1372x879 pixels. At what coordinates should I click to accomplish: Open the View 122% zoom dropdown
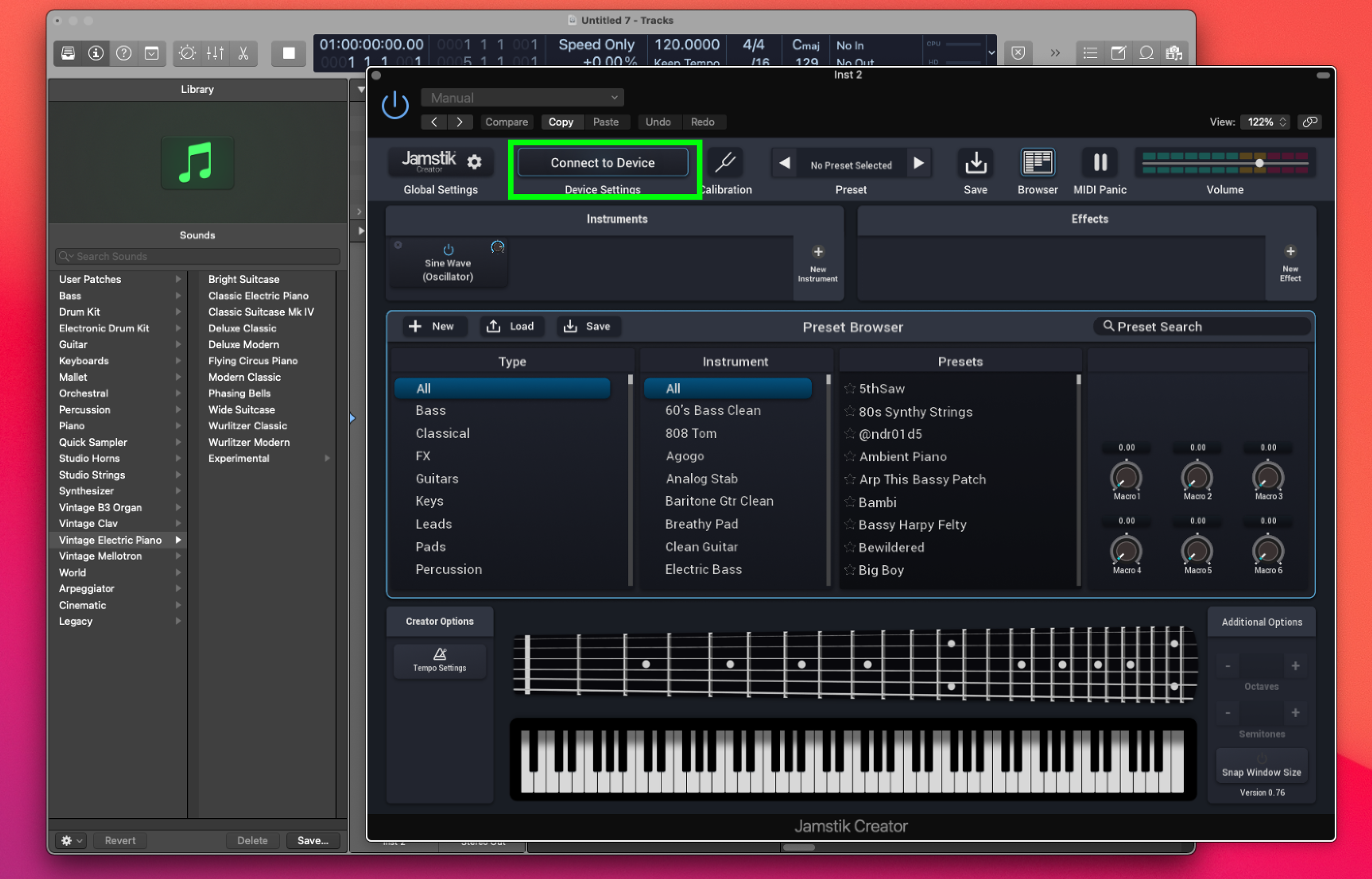coord(1265,122)
